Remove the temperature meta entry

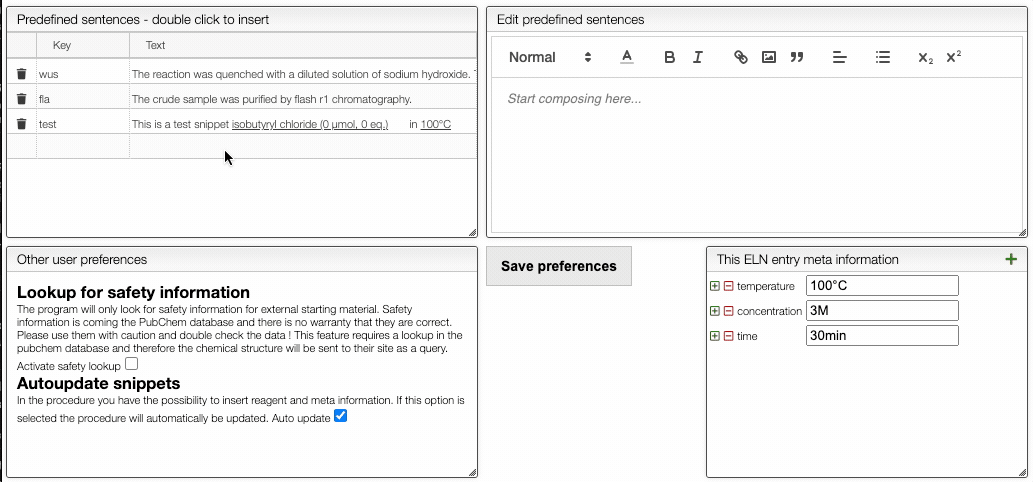coord(728,286)
